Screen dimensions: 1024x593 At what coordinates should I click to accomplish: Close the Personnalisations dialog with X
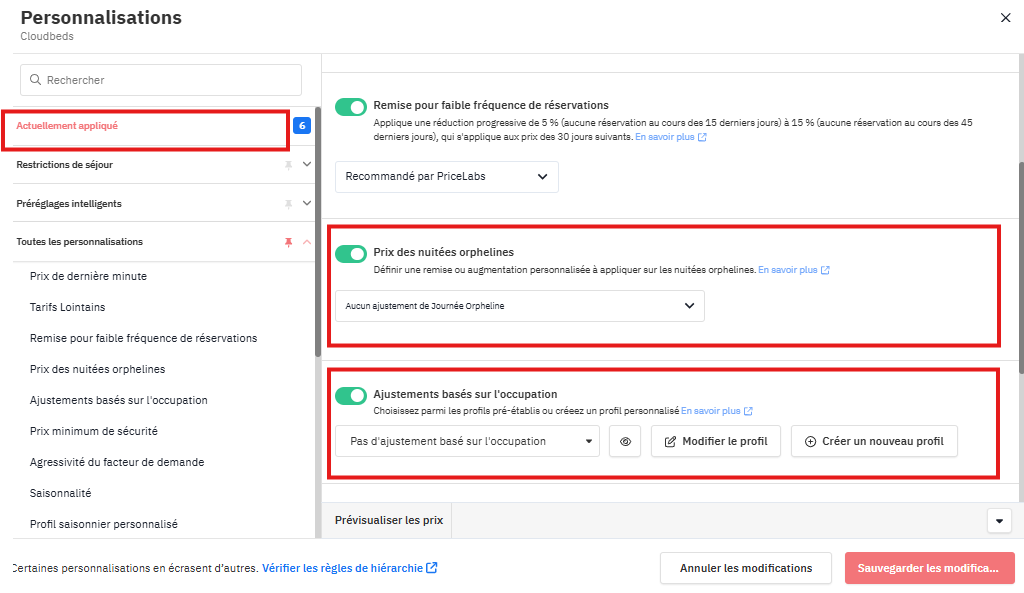(1005, 17)
